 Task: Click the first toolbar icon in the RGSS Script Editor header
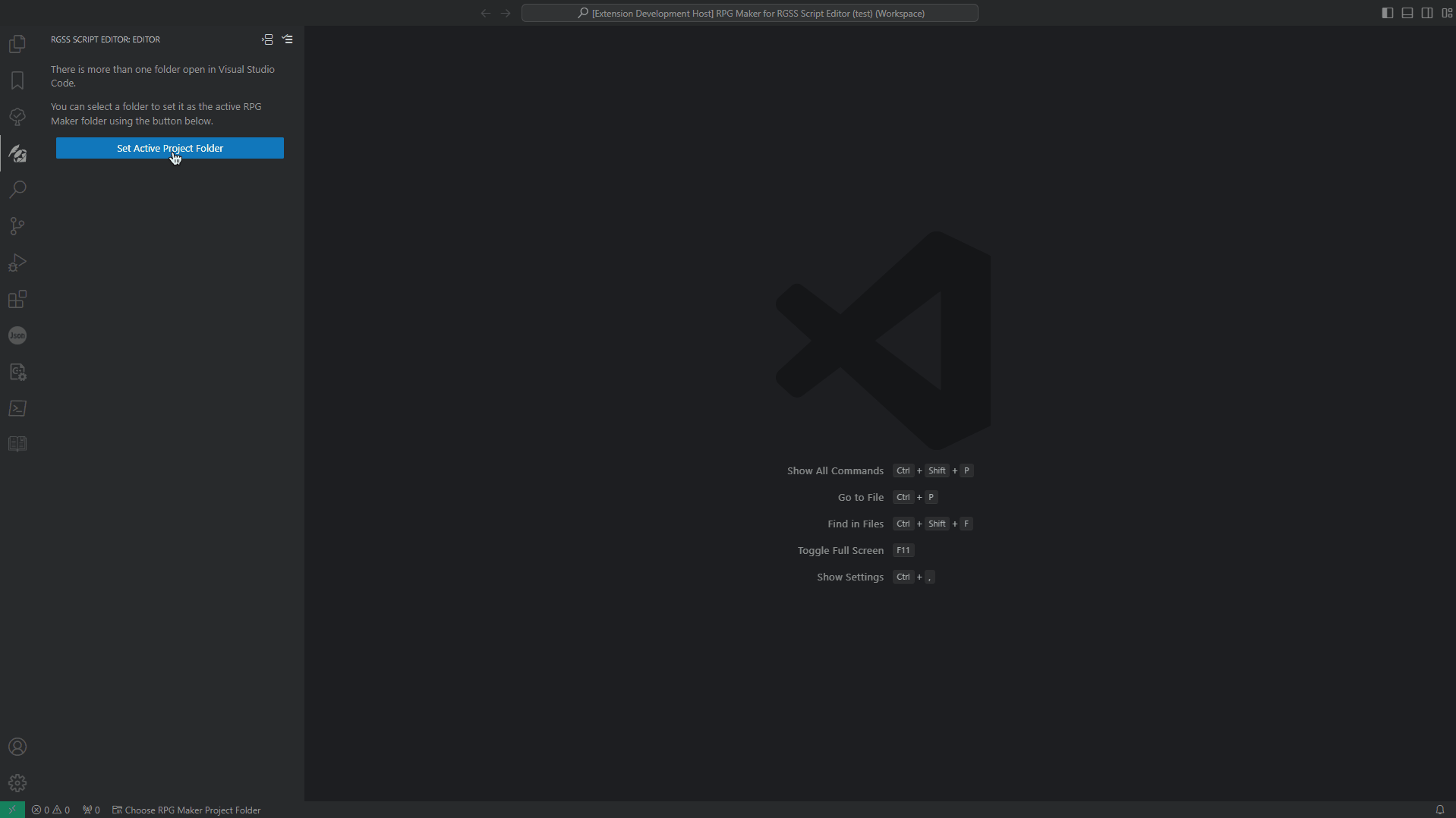[x=267, y=39]
